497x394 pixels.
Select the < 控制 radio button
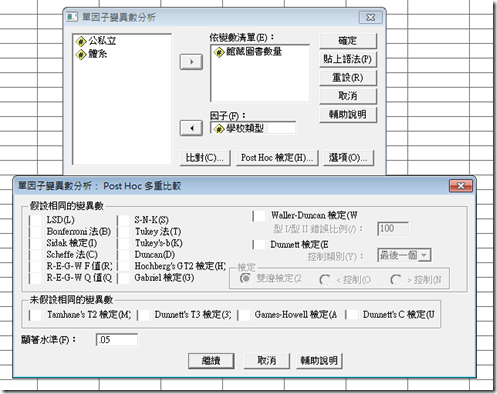click(325, 280)
